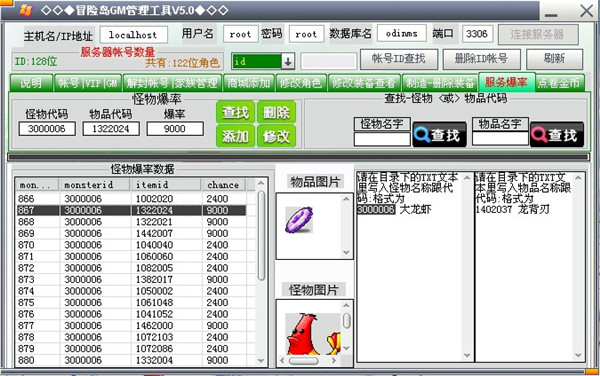Click the green 修改 button

[x=276, y=136]
